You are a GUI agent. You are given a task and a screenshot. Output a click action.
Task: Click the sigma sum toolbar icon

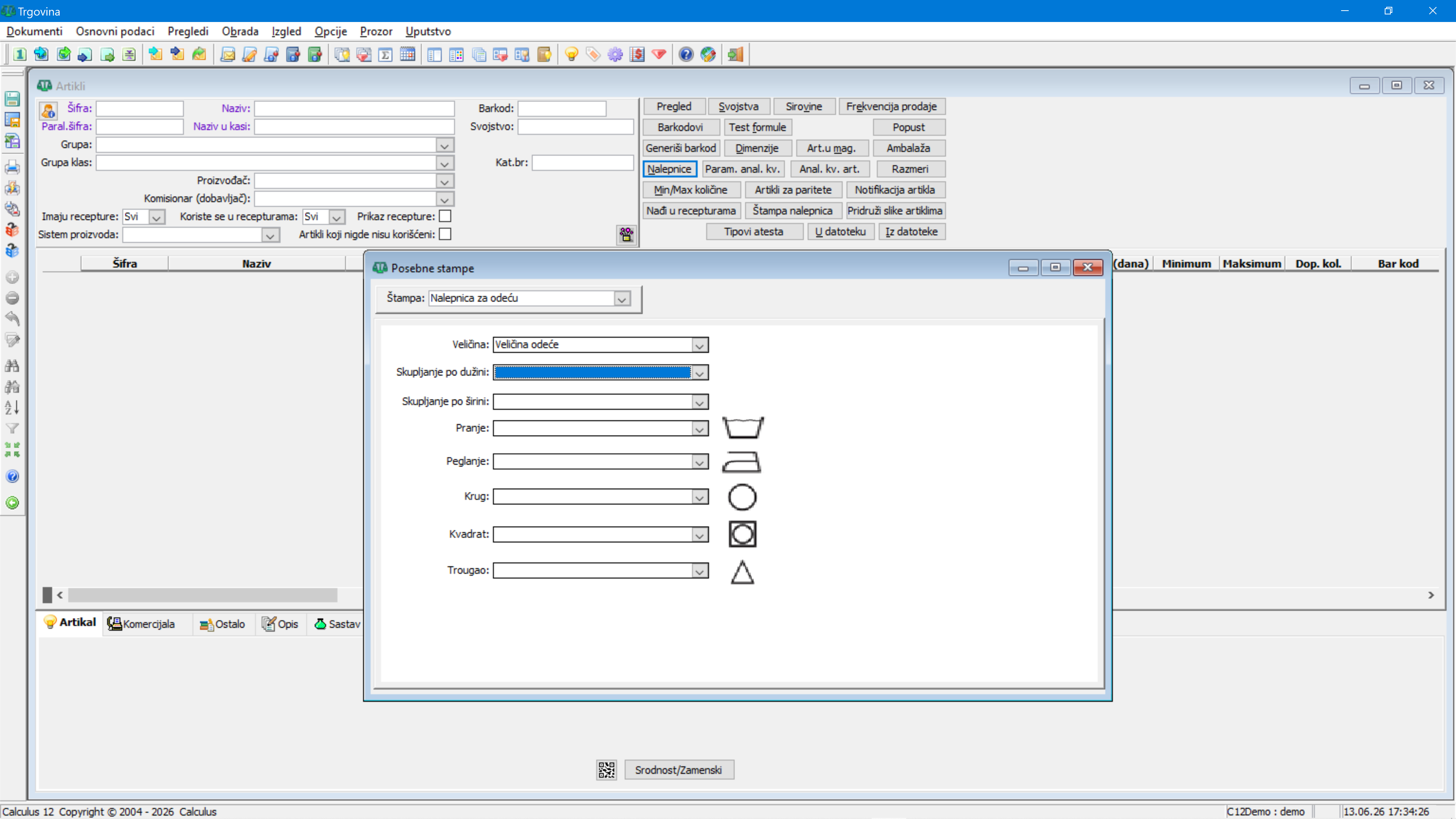coord(386,54)
